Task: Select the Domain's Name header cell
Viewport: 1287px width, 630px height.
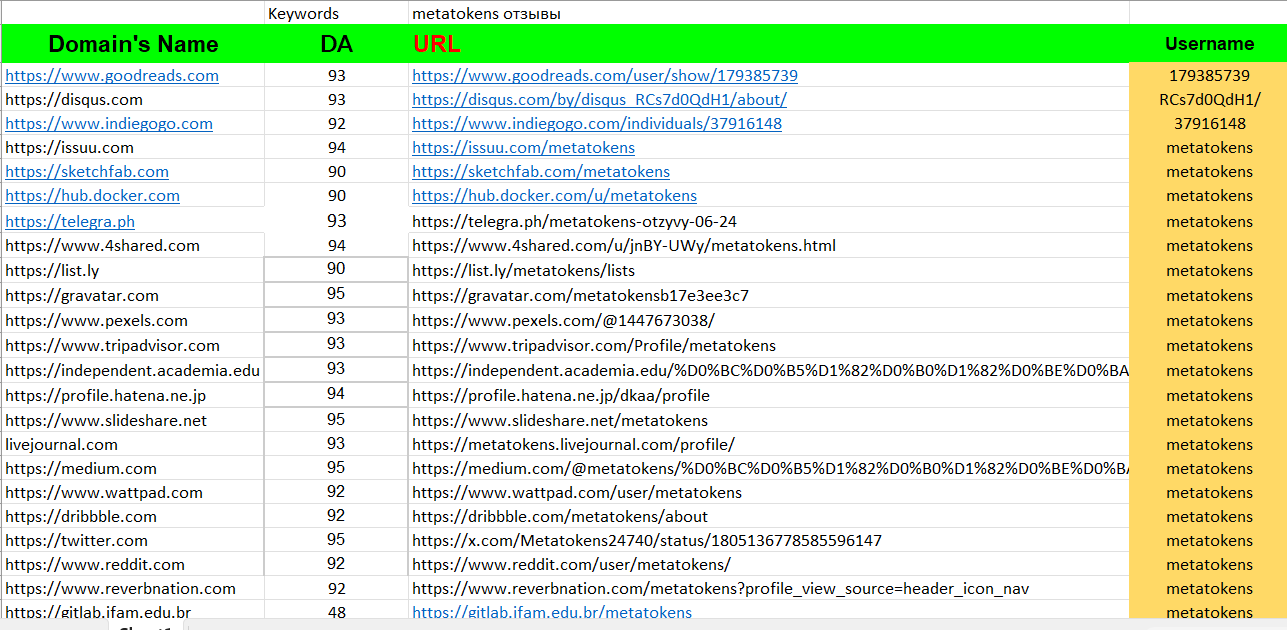Action: click(x=133, y=44)
